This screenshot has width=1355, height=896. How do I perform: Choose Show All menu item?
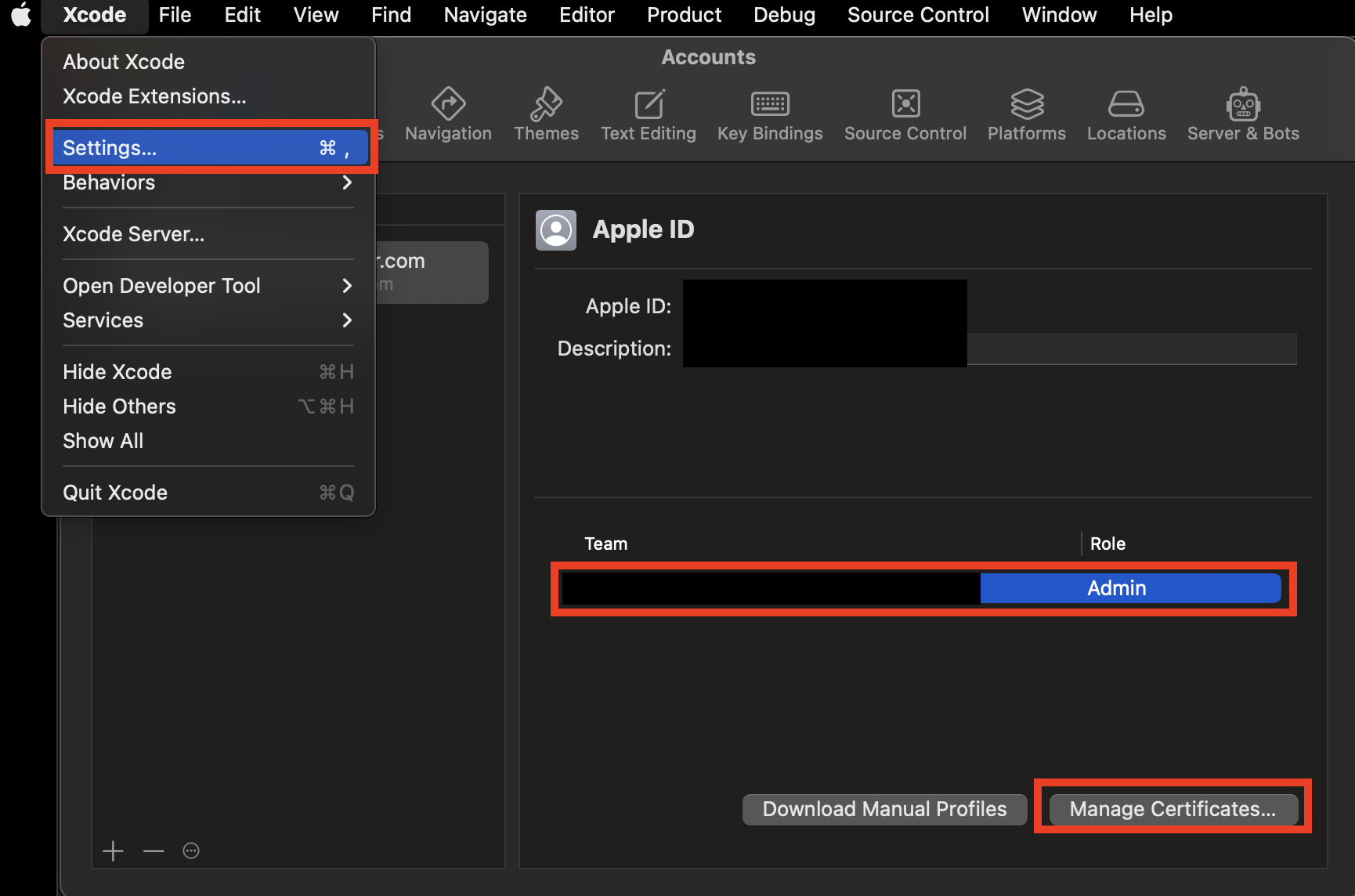click(208, 441)
